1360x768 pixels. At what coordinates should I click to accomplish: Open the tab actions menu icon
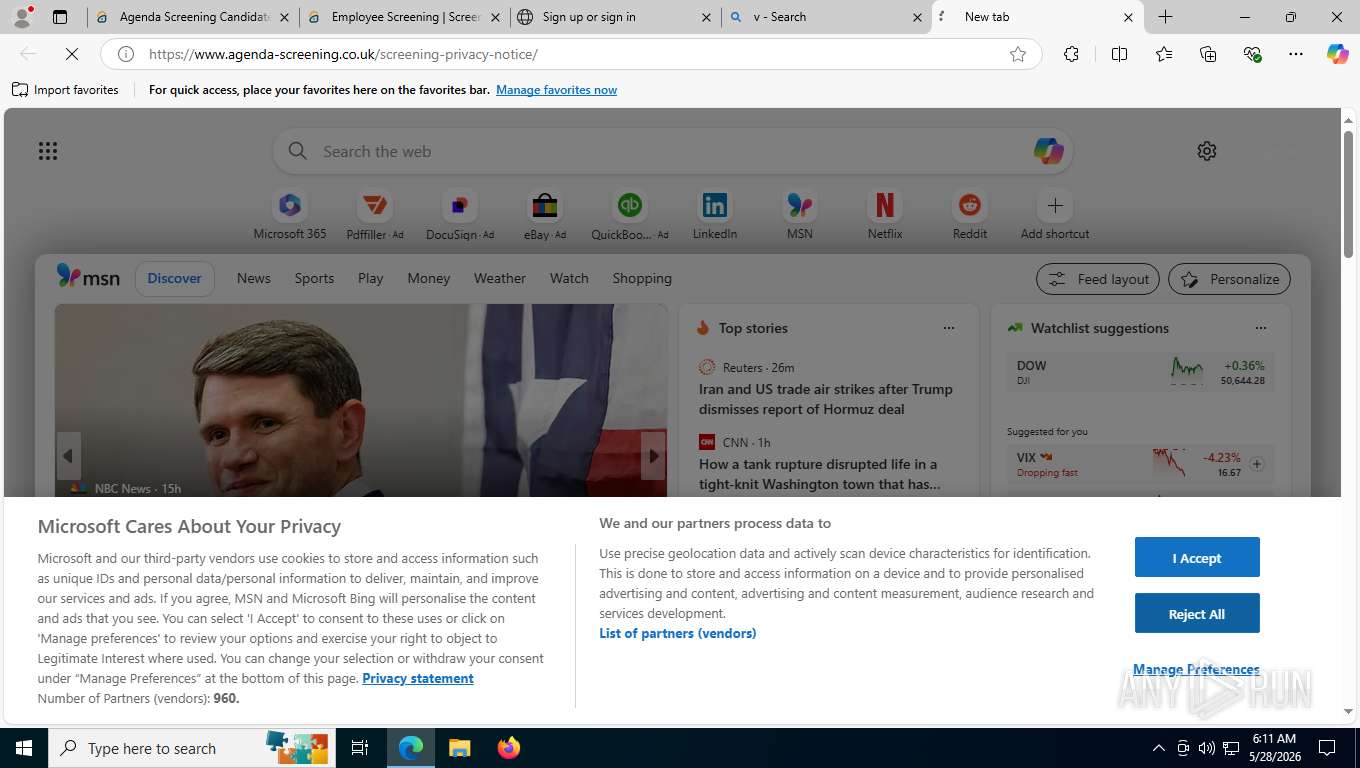[x=60, y=17]
